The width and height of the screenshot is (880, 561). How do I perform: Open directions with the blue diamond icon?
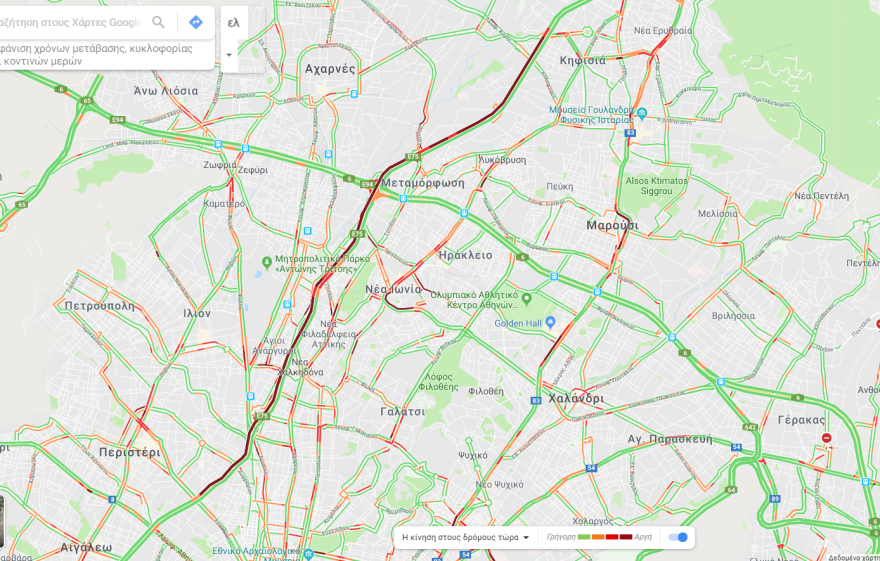(x=195, y=22)
